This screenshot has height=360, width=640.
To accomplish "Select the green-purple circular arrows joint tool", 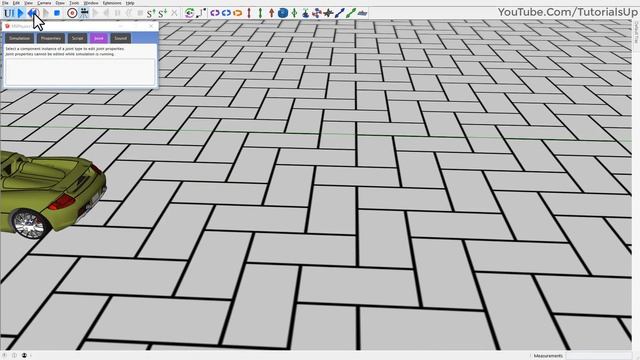I will pos(189,13).
